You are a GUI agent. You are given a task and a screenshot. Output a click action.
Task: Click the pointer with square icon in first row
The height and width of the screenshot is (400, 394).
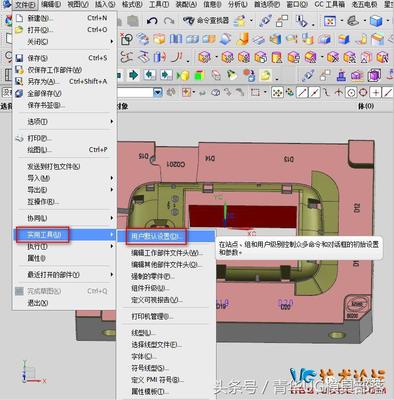[x=302, y=21]
